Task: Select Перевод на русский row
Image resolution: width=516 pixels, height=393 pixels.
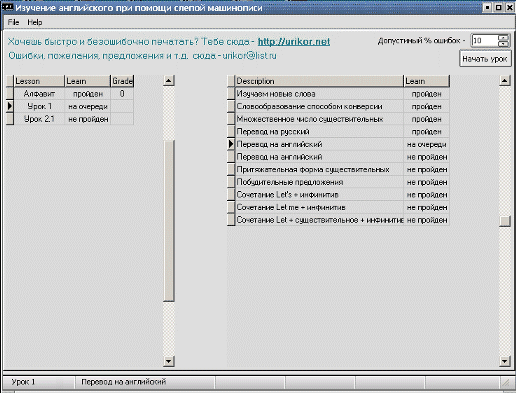Action: 338,132
